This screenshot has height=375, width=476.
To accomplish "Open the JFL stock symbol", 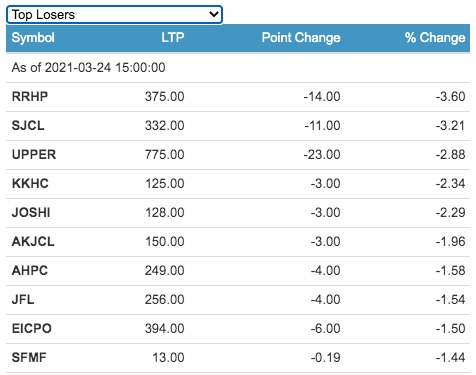I will [23, 300].
